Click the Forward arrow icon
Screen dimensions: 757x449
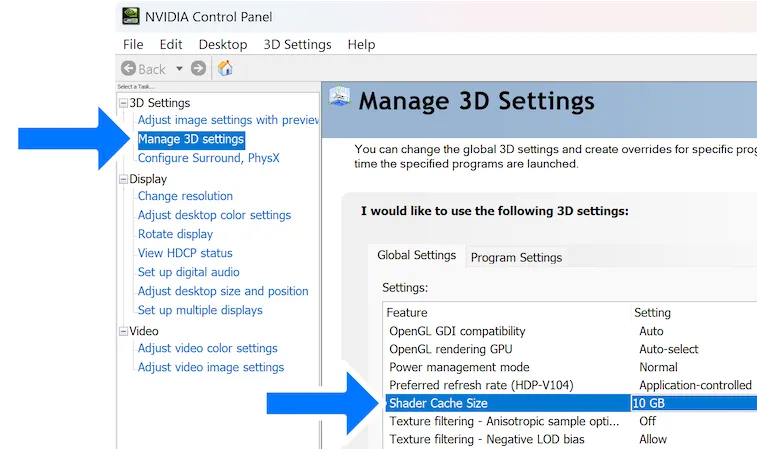(198, 69)
